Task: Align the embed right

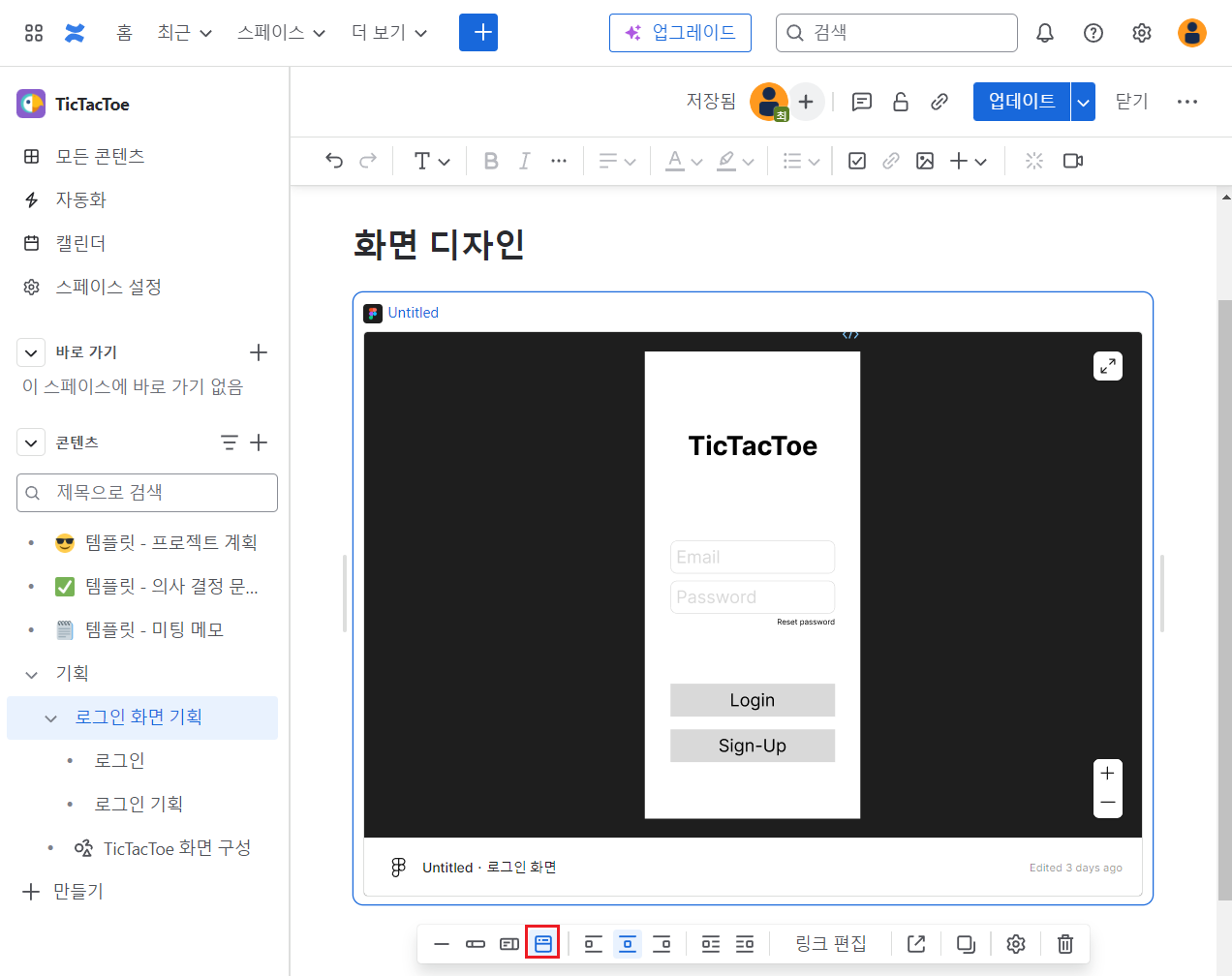Action: pos(662,944)
